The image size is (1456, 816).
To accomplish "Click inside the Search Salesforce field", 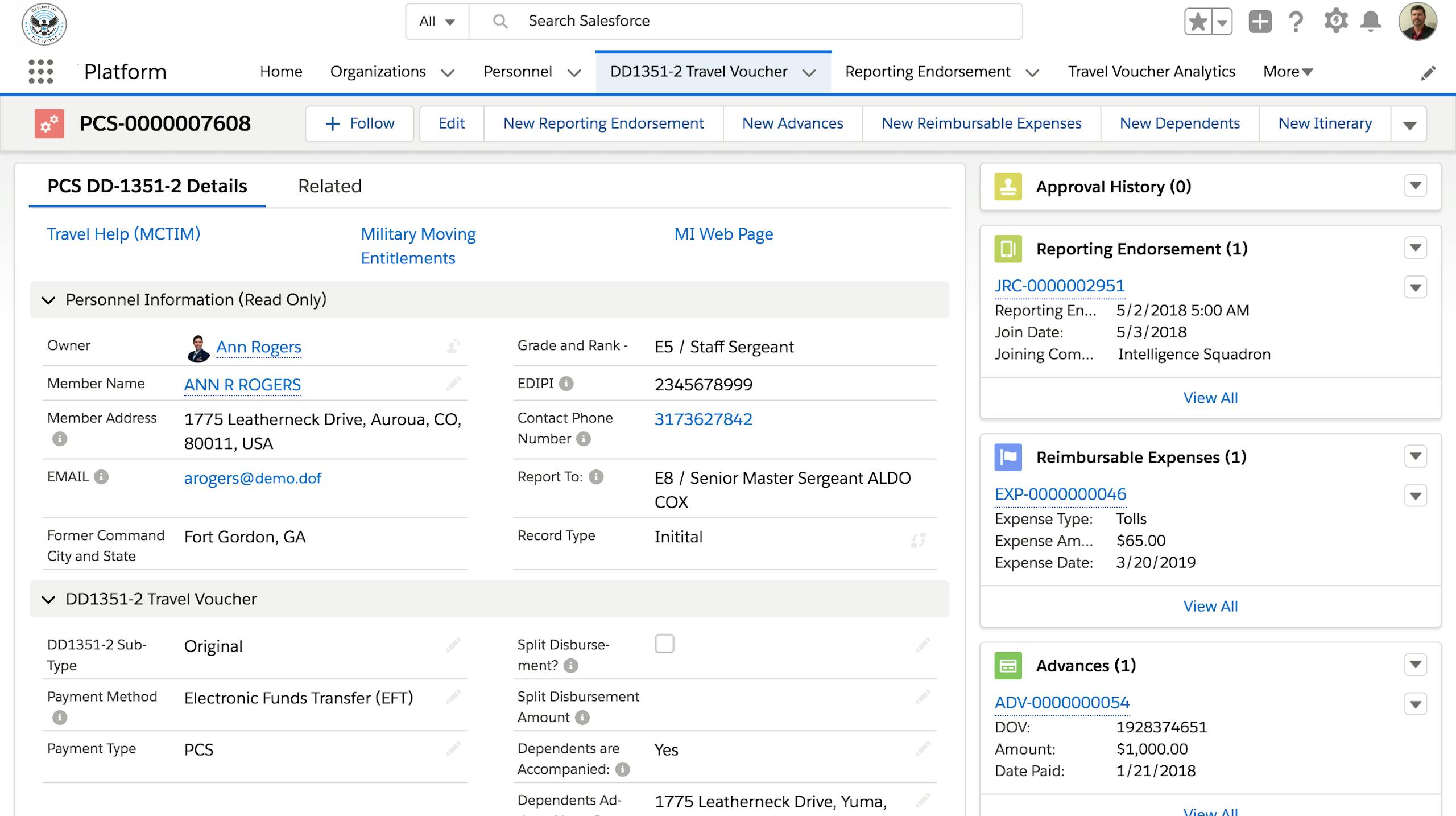I will click(682, 21).
